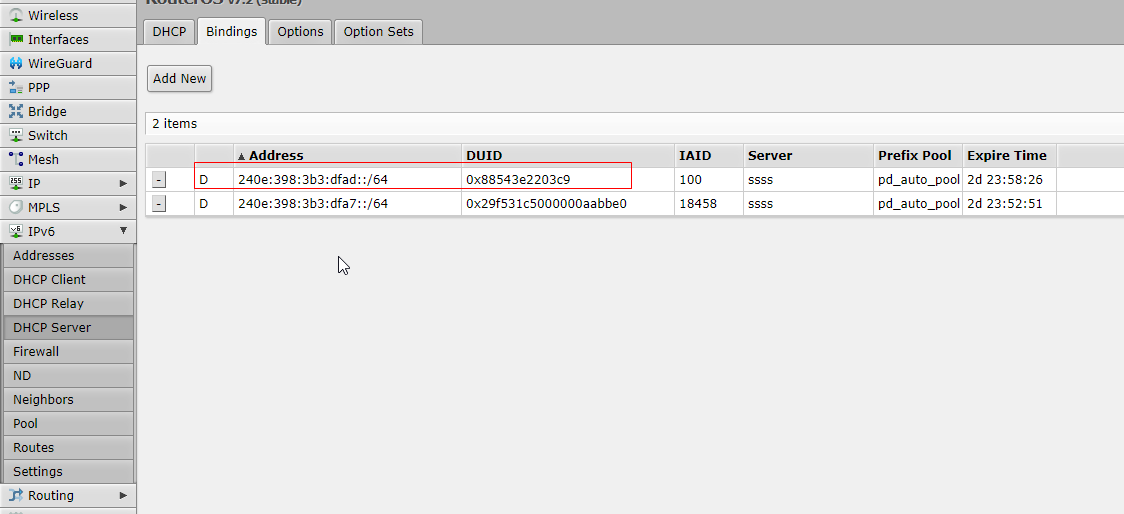Viewport: 1124px width, 514px height.
Task: Switch to the Options tab
Action: (300, 31)
